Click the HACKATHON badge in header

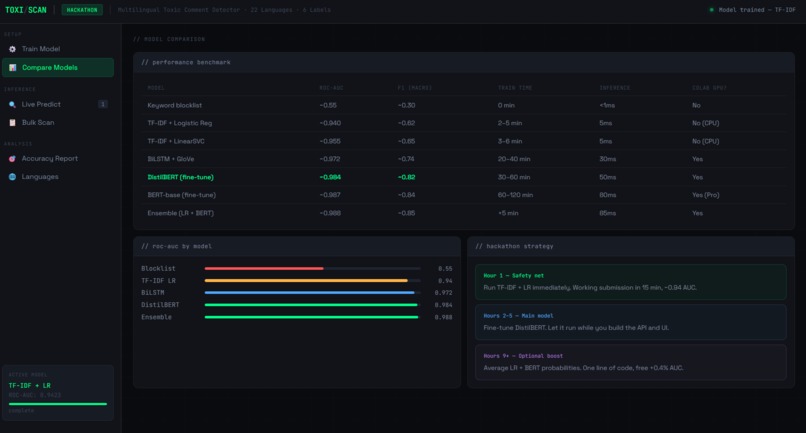(82, 10)
